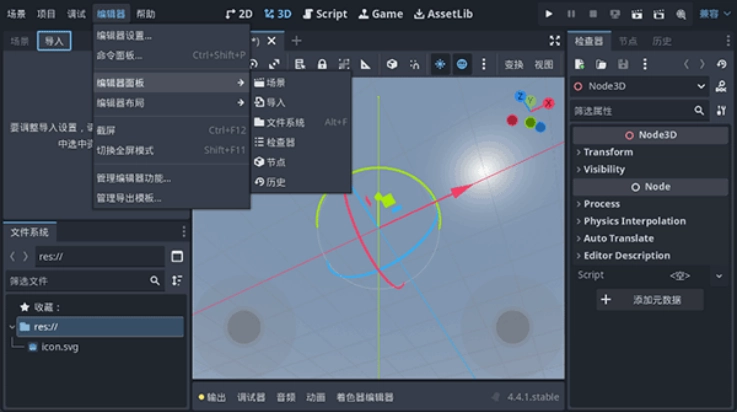Switch to the Script workspace
Image resolution: width=737 pixels, height=412 pixels.
(x=325, y=14)
